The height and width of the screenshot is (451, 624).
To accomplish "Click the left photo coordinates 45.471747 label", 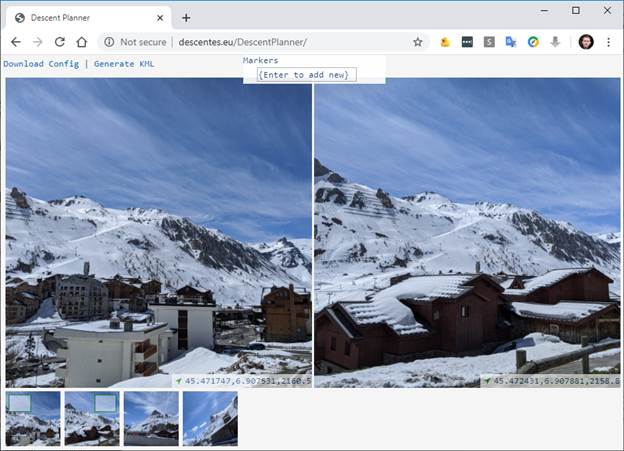I will click(x=248, y=381).
